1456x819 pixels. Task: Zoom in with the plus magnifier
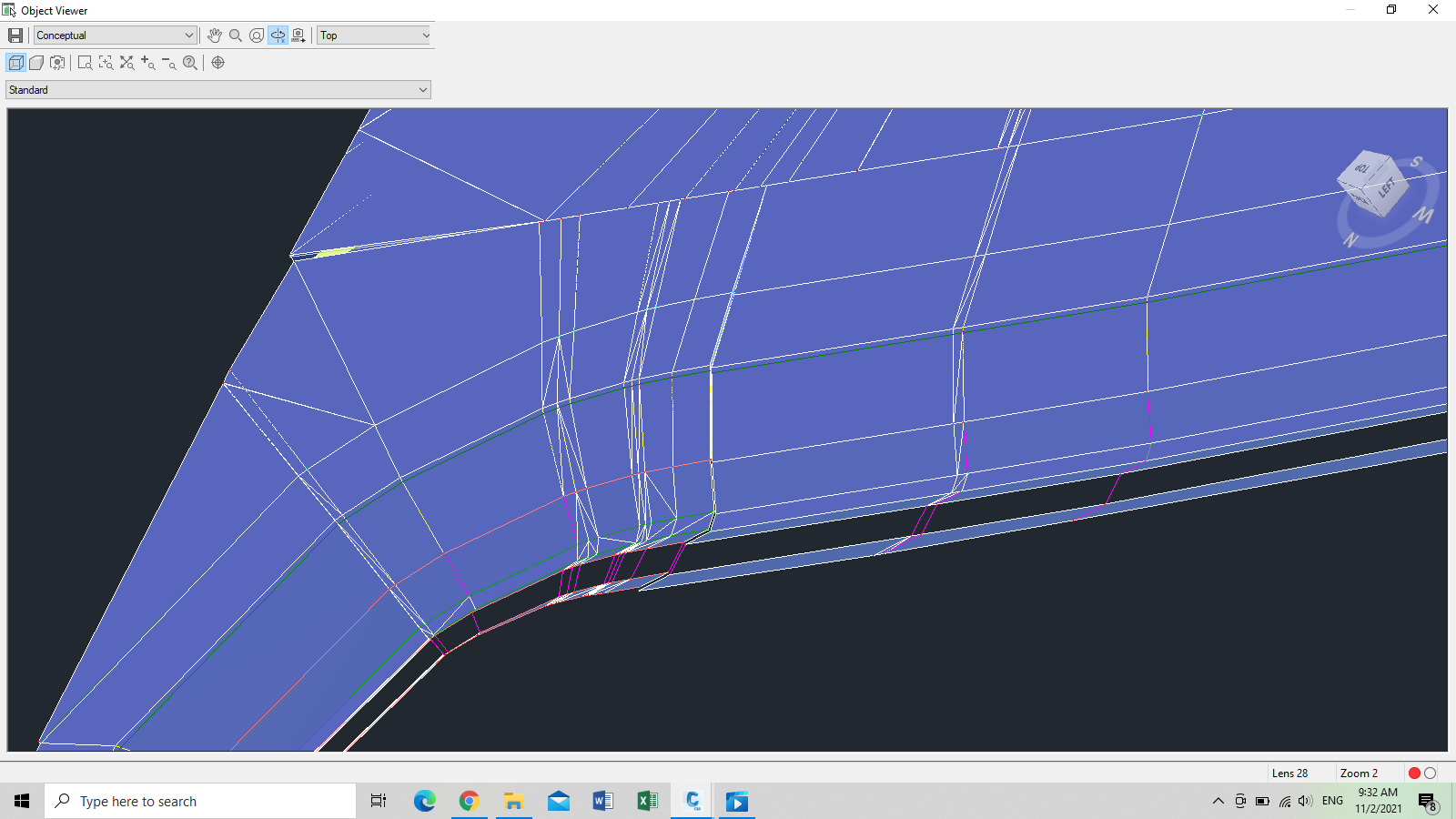pyautogui.click(x=147, y=63)
